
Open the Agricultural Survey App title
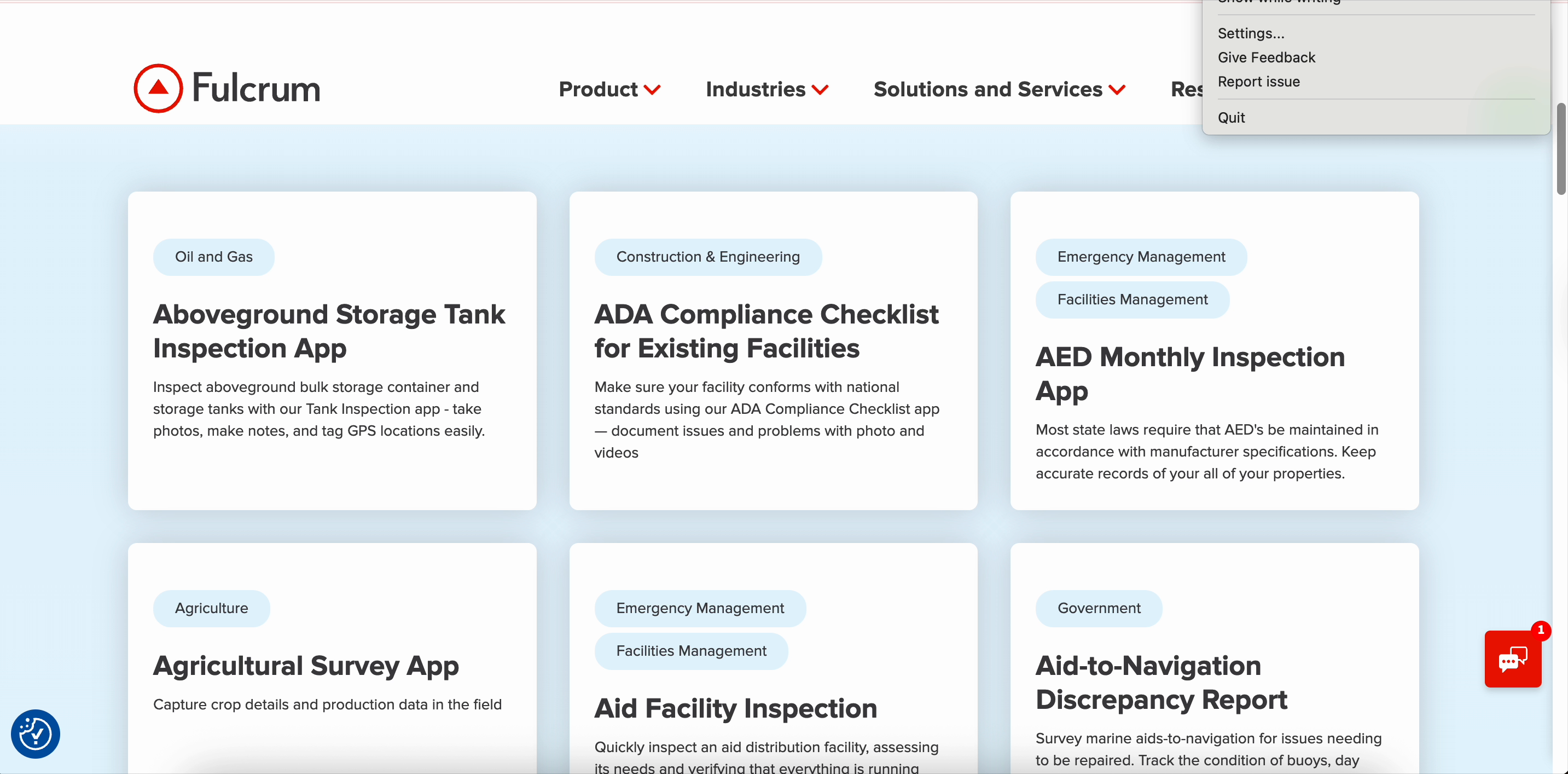306,666
